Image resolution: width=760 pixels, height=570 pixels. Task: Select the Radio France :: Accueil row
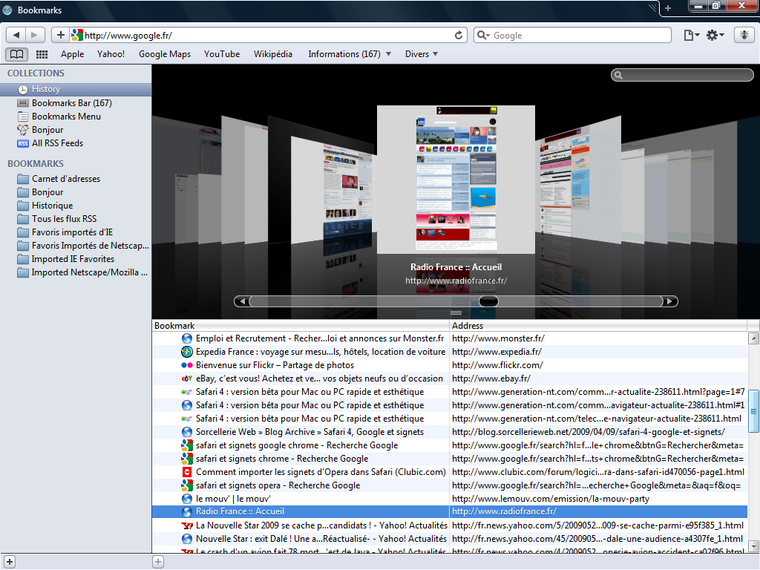(x=449, y=512)
